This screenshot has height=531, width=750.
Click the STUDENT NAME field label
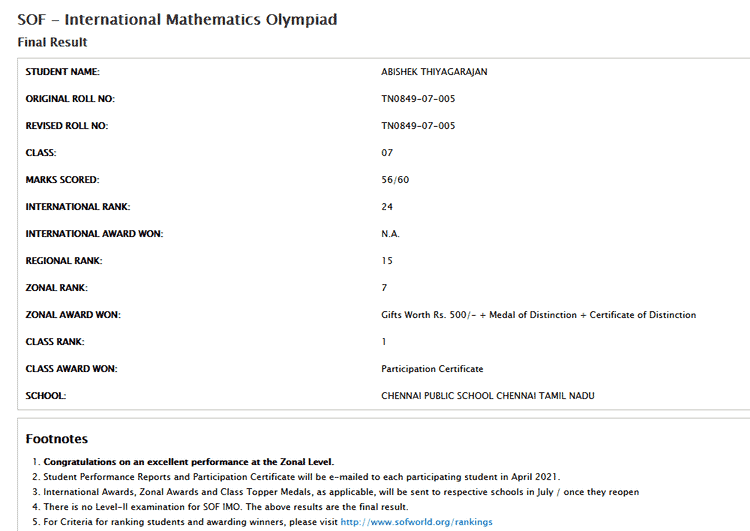pos(62,72)
